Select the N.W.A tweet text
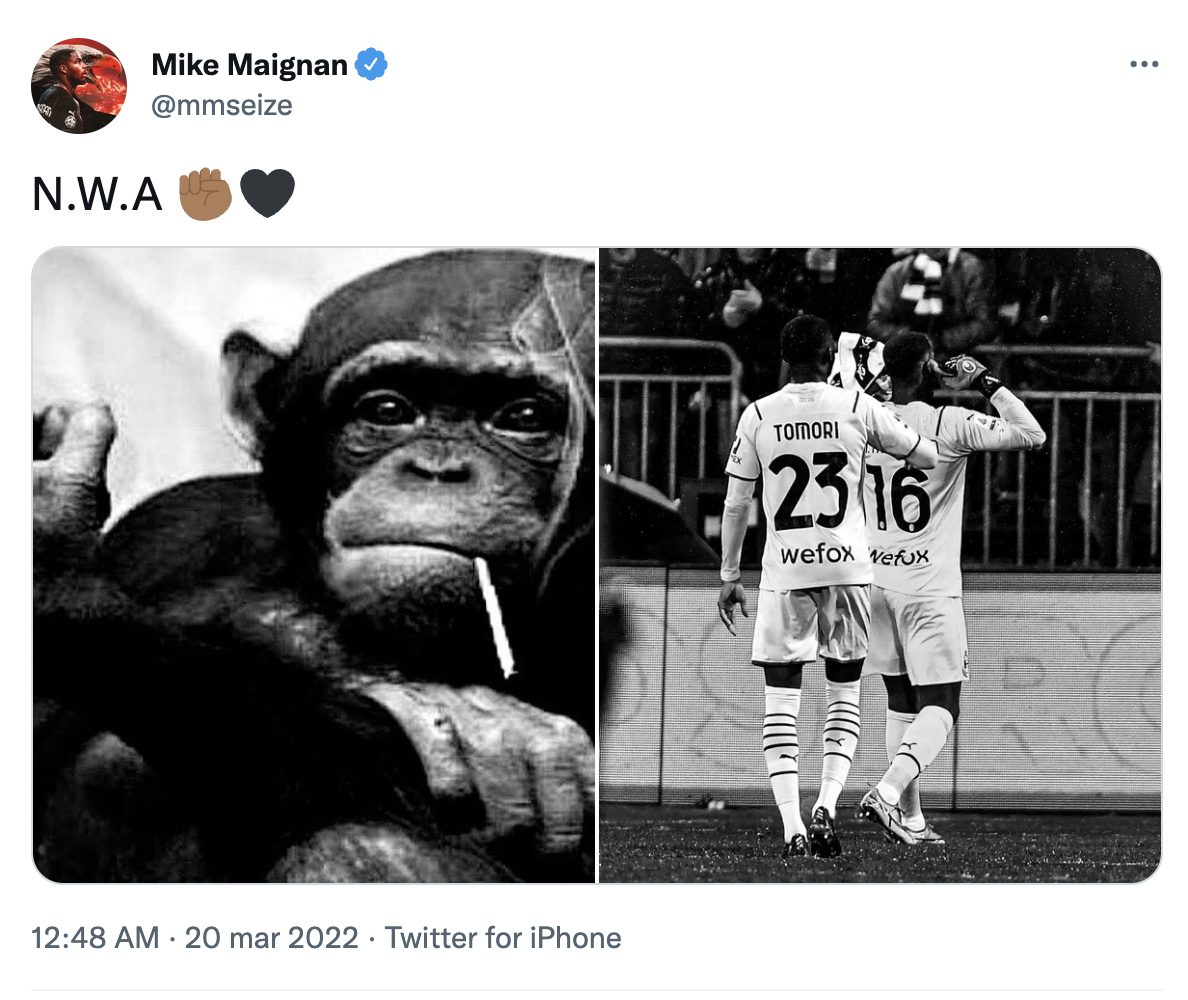 tap(97, 193)
